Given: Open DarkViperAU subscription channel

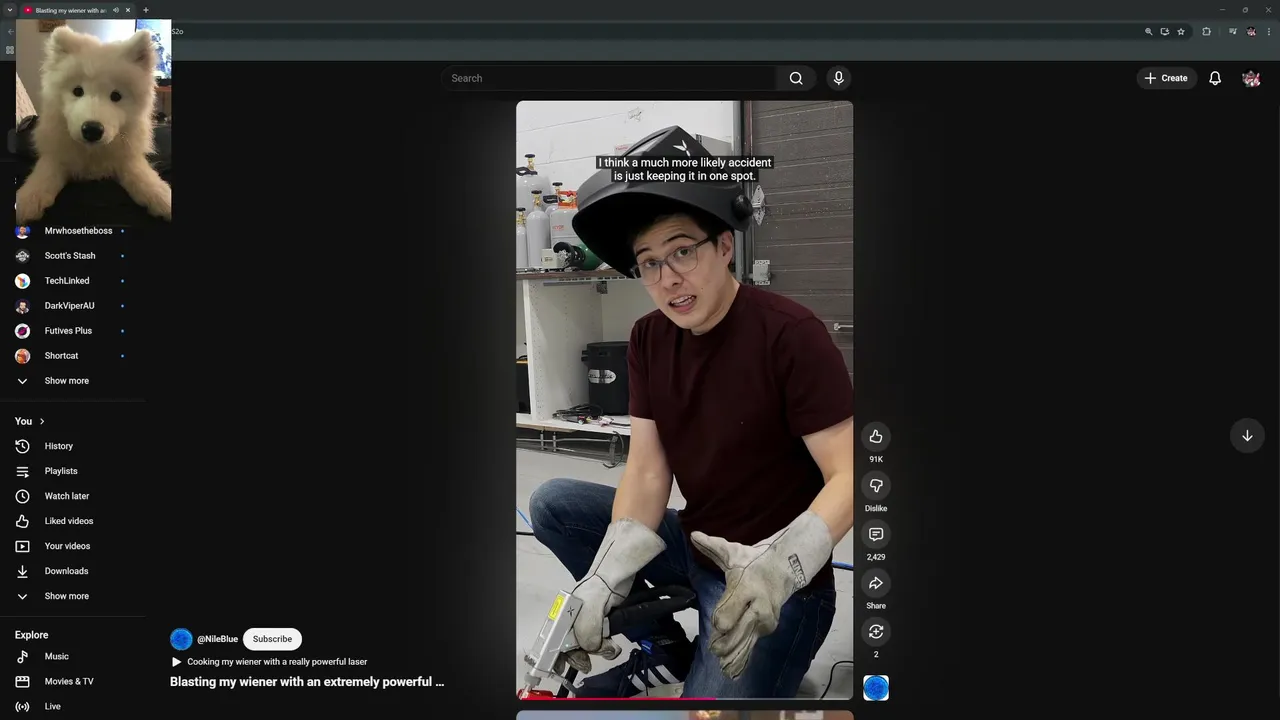Looking at the screenshot, I should 72,306.
